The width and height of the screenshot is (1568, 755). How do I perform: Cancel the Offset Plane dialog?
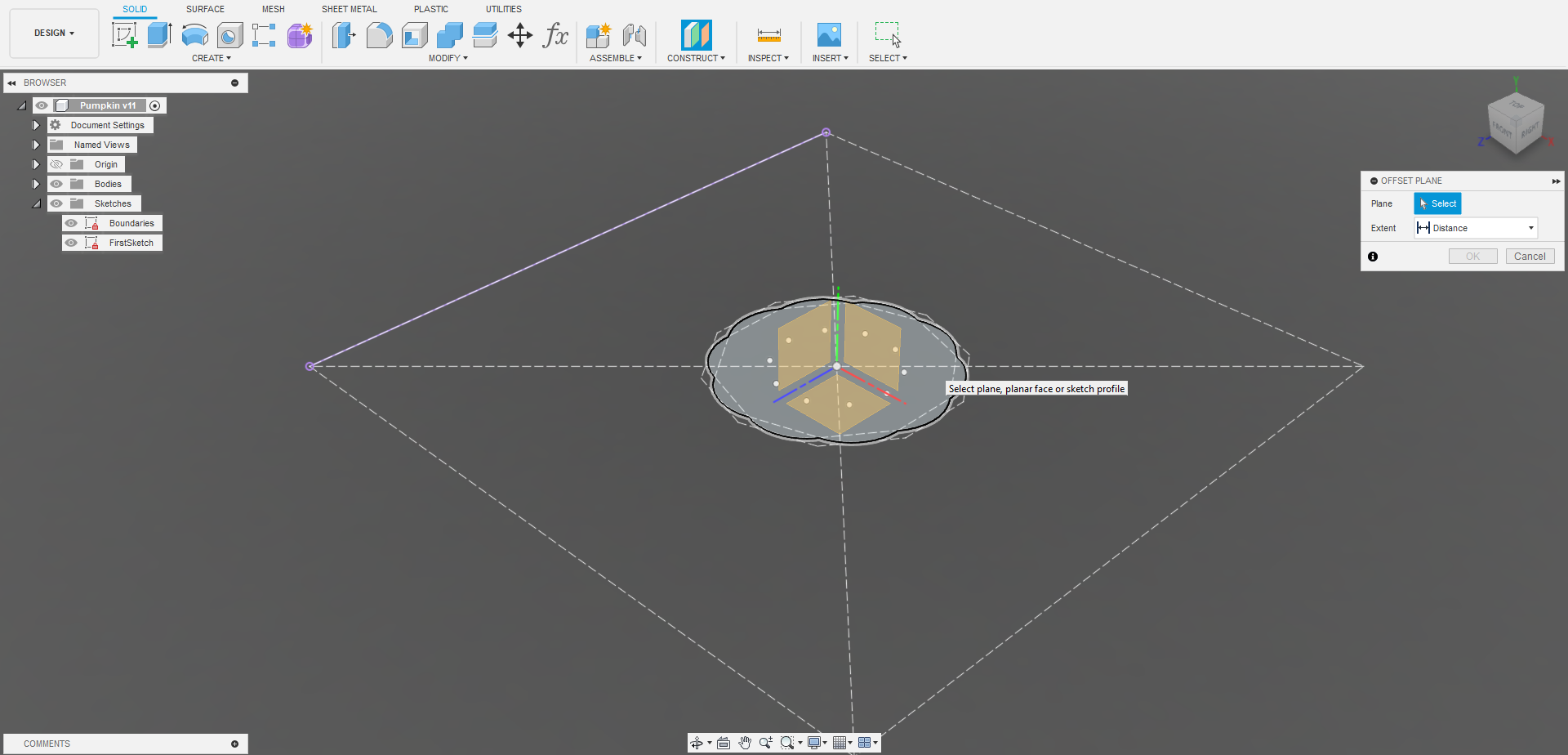pos(1530,257)
